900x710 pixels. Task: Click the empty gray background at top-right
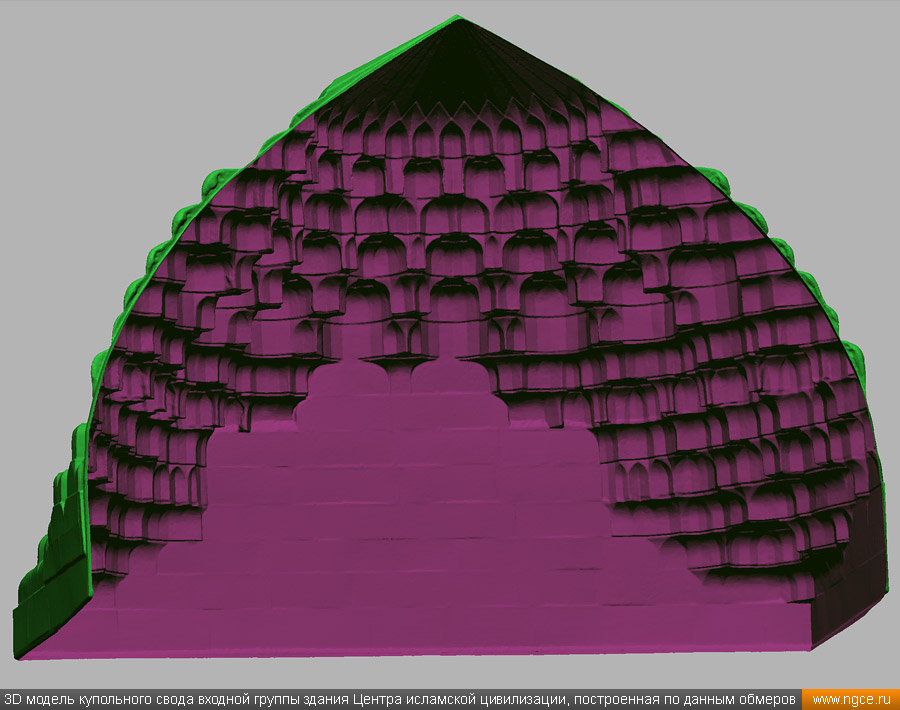coord(800,80)
